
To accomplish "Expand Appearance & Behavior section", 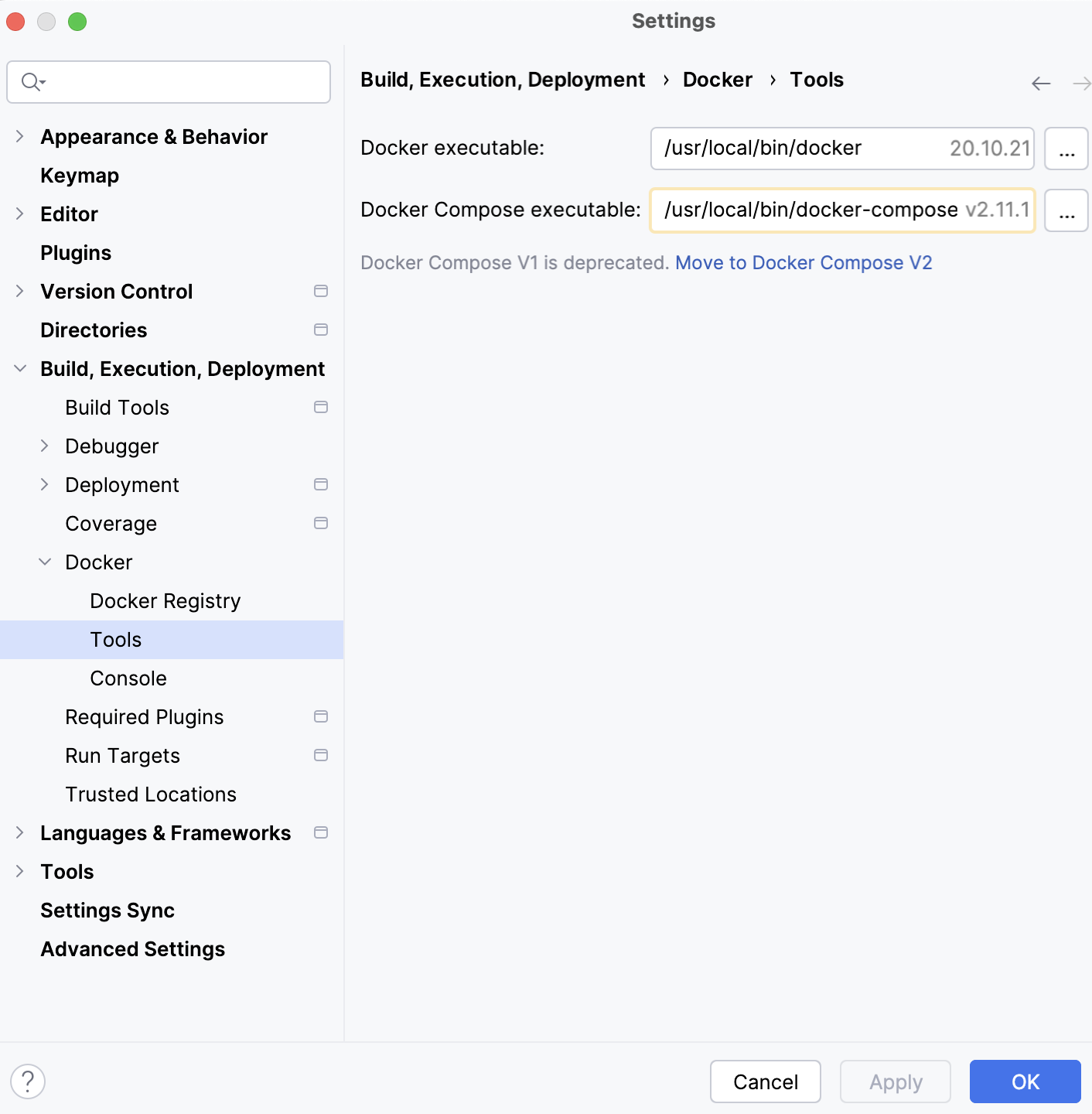I will click(x=20, y=136).
